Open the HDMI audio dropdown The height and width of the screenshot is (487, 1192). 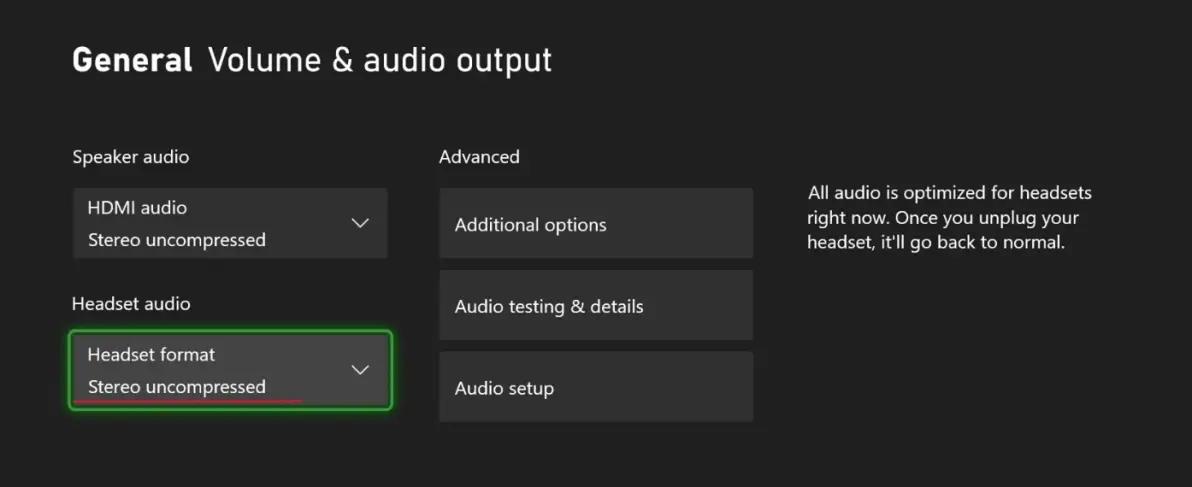tap(229, 223)
